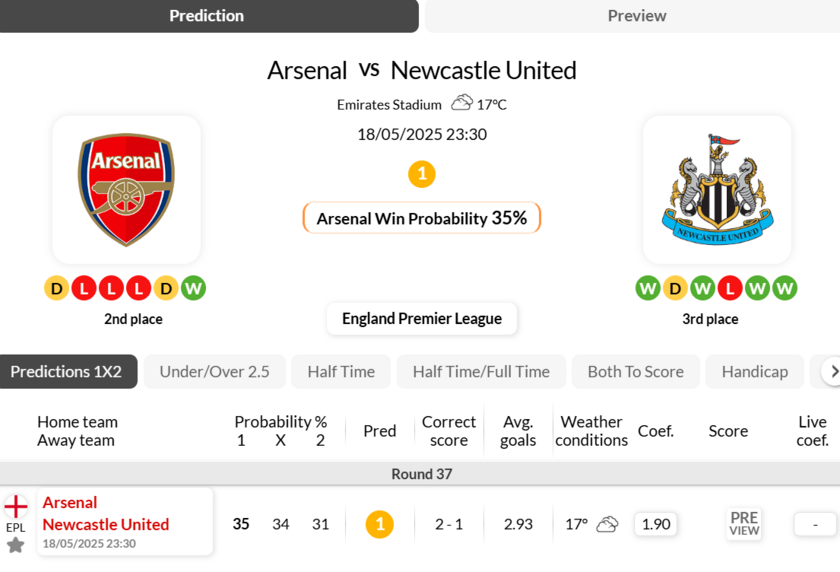Screen dimensions: 840x572
Task: Click Arsenal's green W form badge
Action: pos(194,289)
